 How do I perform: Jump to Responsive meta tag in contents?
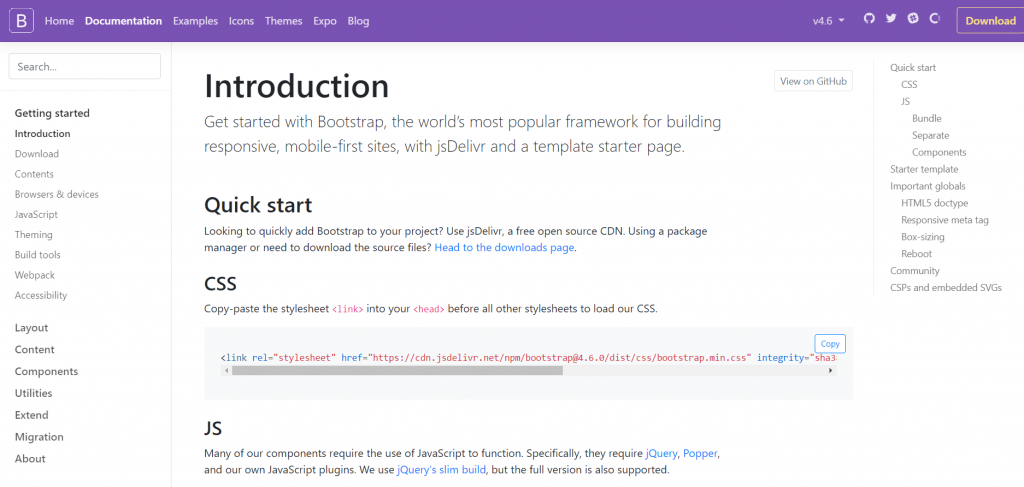[x=945, y=221]
